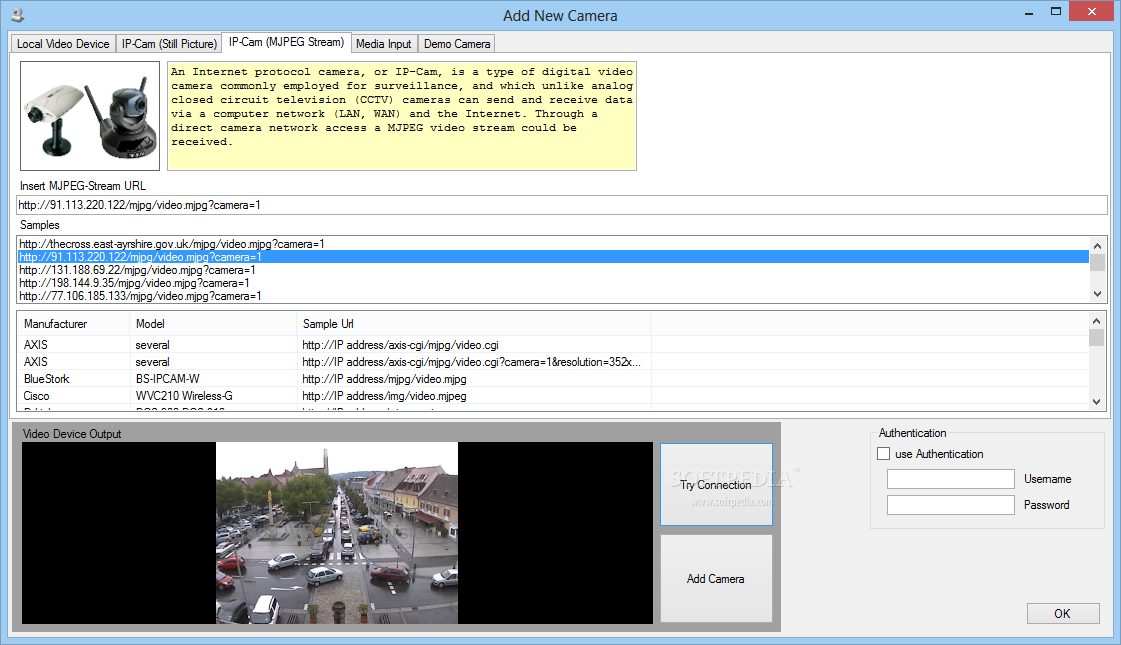Screen dimensions: 1121x645
Task: Click the BS-IPCAM-W model cell
Action: (x=168, y=379)
